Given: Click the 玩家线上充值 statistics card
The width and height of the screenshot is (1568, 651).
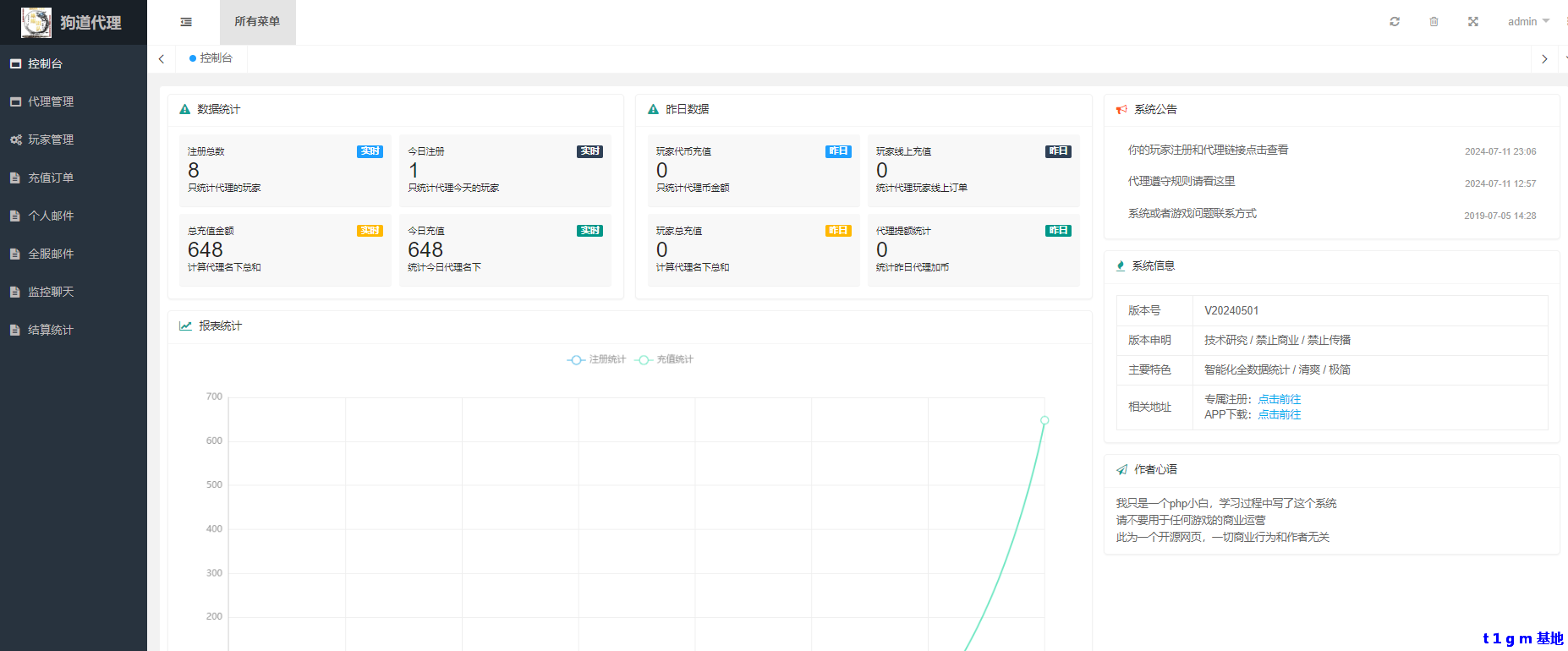Looking at the screenshot, I should tap(973, 171).
